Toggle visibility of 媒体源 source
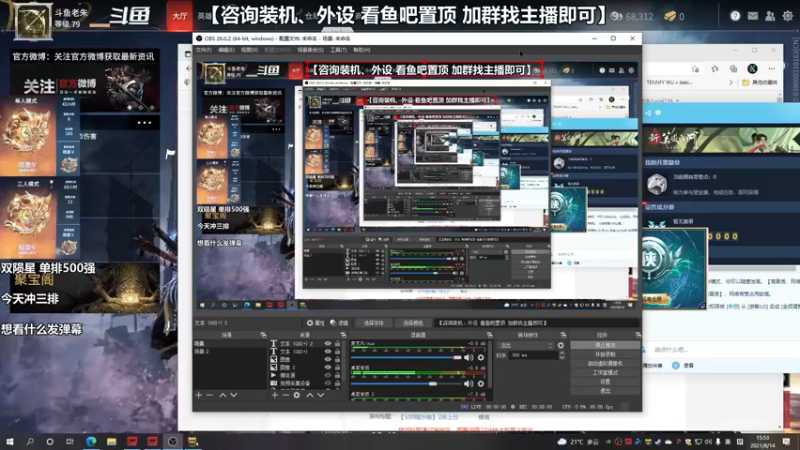Image resolution: width=800 pixels, height=450 pixels. 328,375
